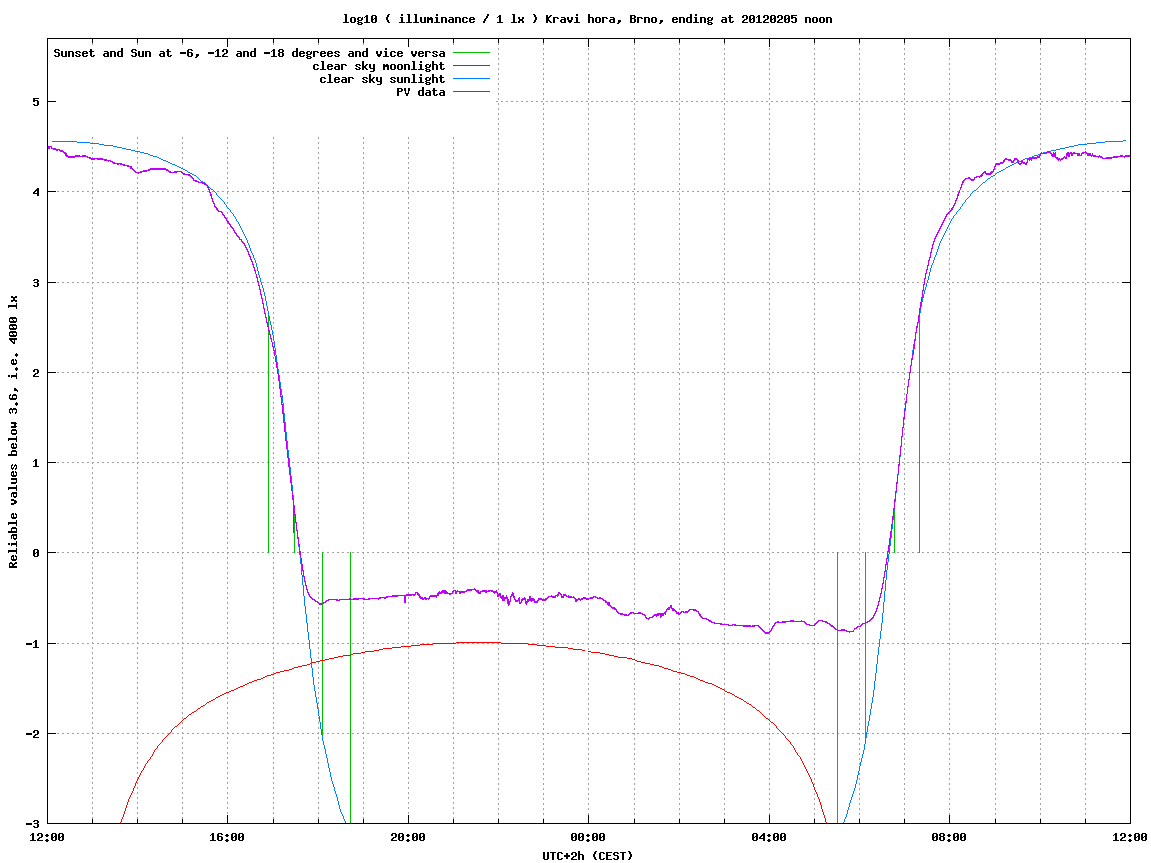
Task: Click the peak of the red moonlight curve
Action: click(x=477, y=642)
